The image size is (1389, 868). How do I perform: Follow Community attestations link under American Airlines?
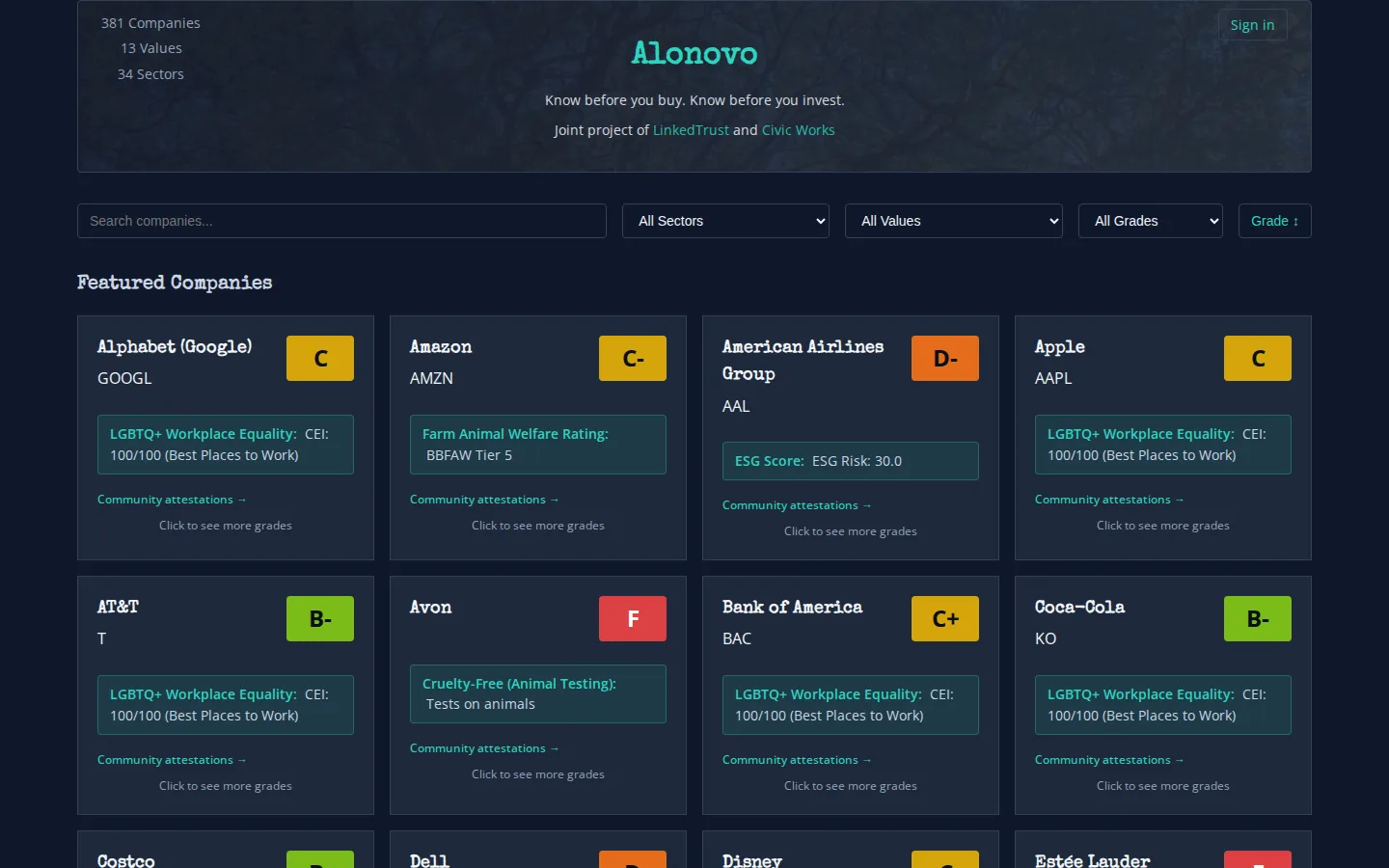797,505
